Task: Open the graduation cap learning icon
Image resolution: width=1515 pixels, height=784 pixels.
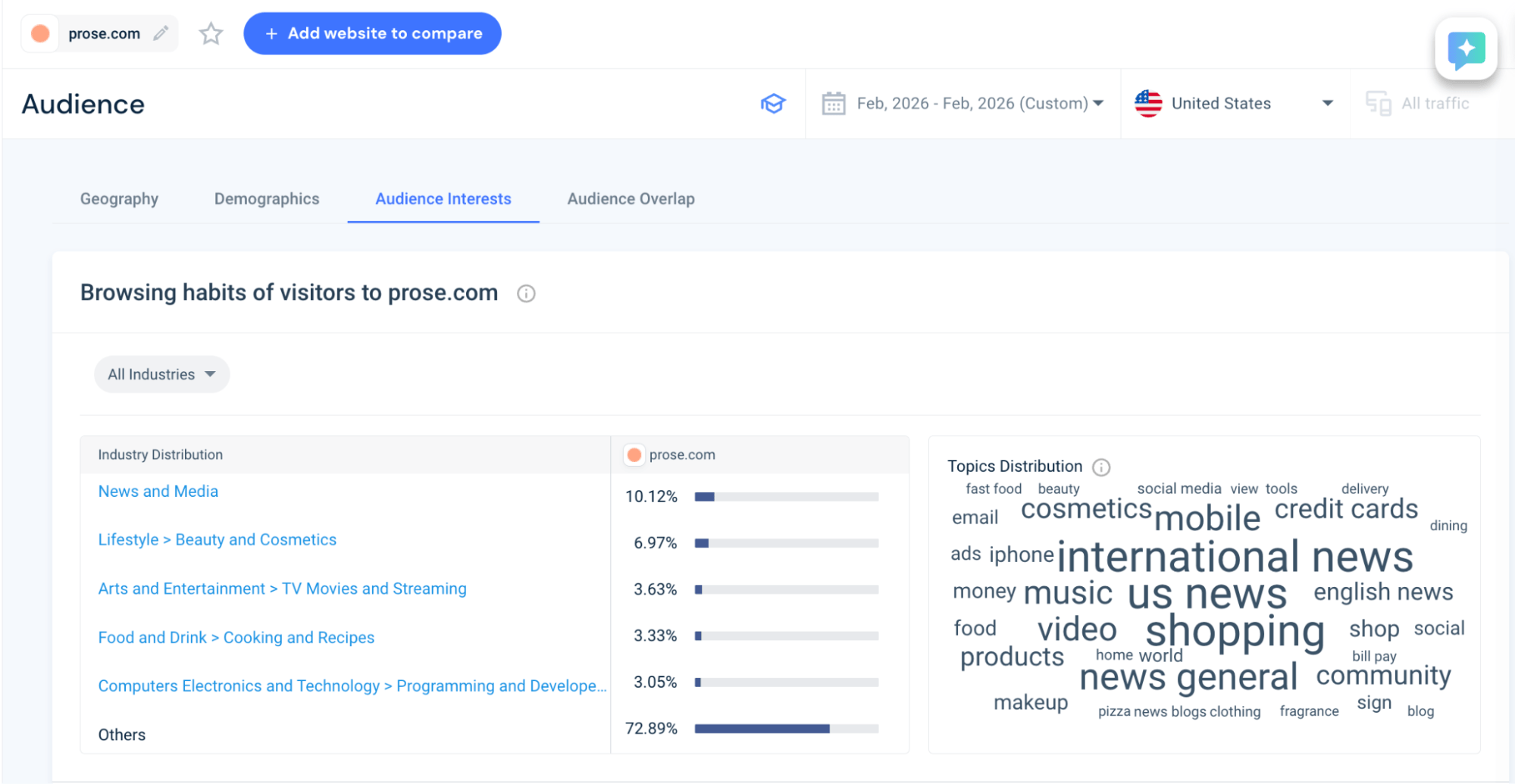Action: (773, 103)
